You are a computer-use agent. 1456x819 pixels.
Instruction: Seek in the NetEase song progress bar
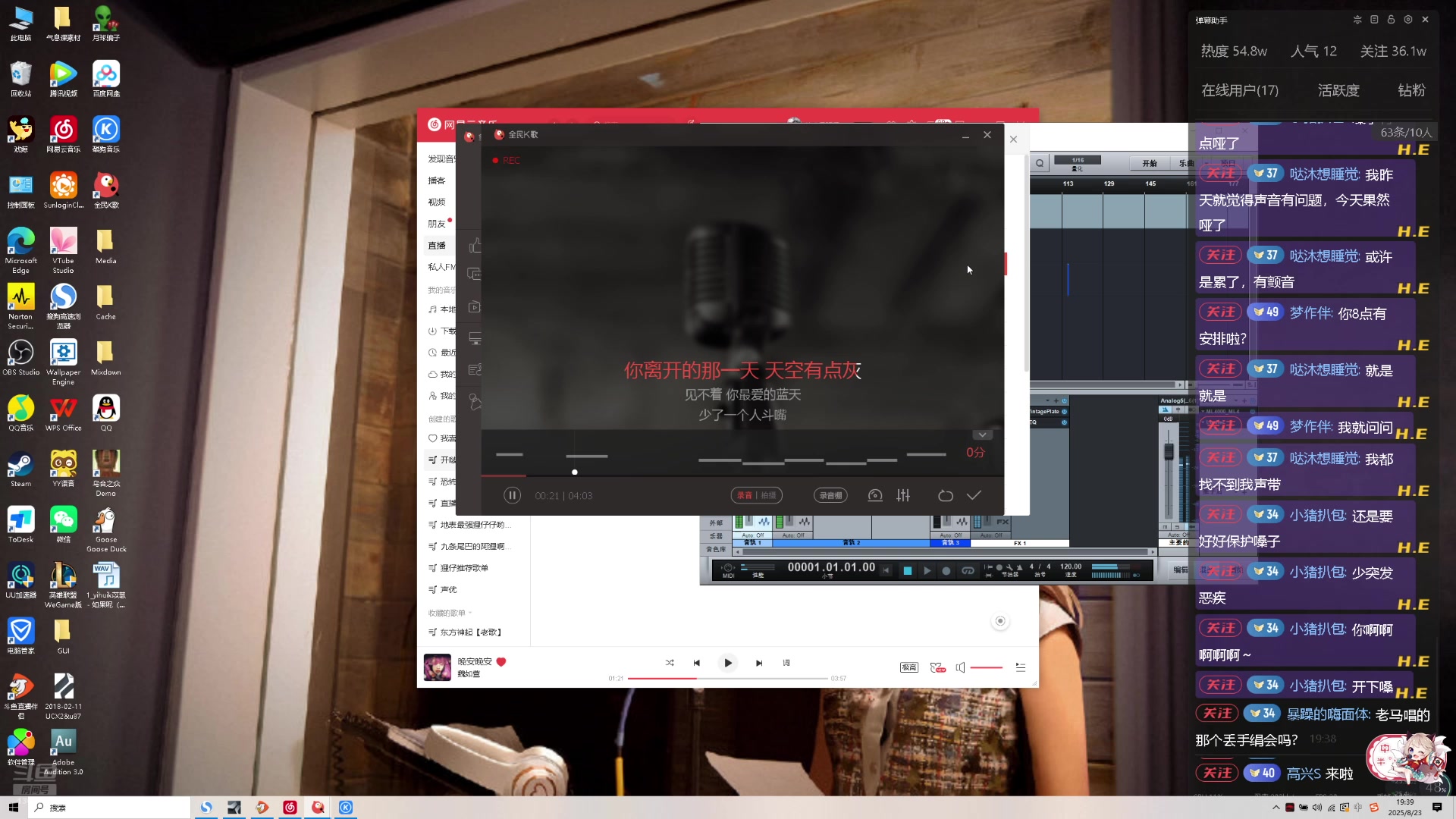click(728, 679)
